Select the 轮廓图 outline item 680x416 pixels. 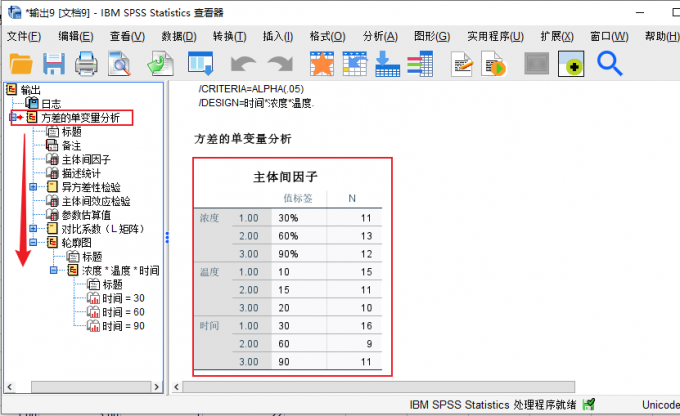click(76, 242)
